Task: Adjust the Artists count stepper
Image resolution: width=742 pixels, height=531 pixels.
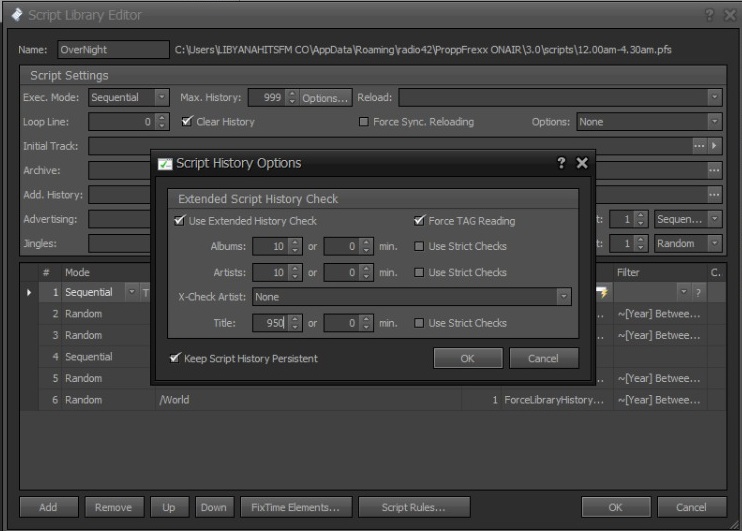Action: tap(295, 272)
